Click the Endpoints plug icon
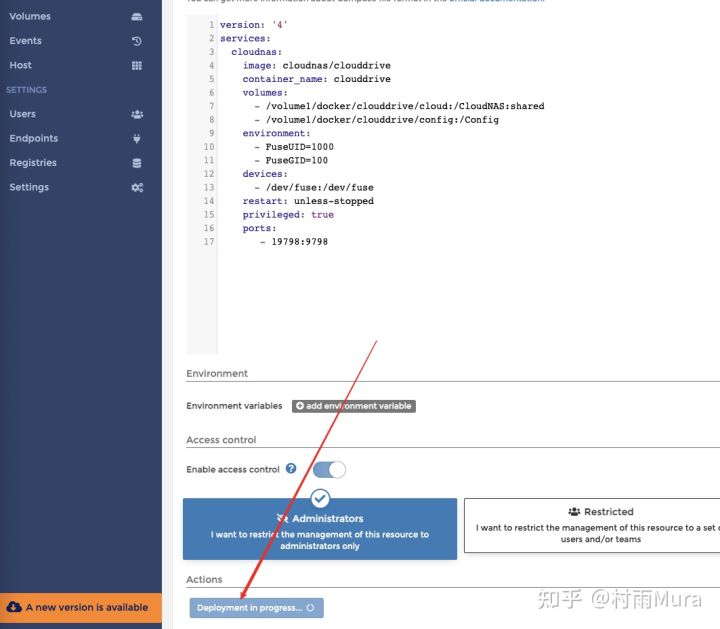The width and height of the screenshot is (720, 629). [x=137, y=139]
